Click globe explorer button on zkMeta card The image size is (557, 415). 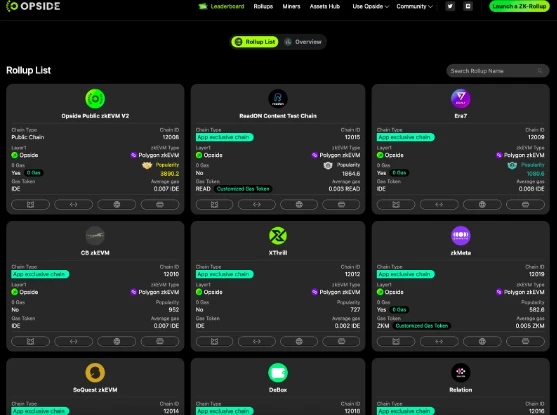[482, 341]
